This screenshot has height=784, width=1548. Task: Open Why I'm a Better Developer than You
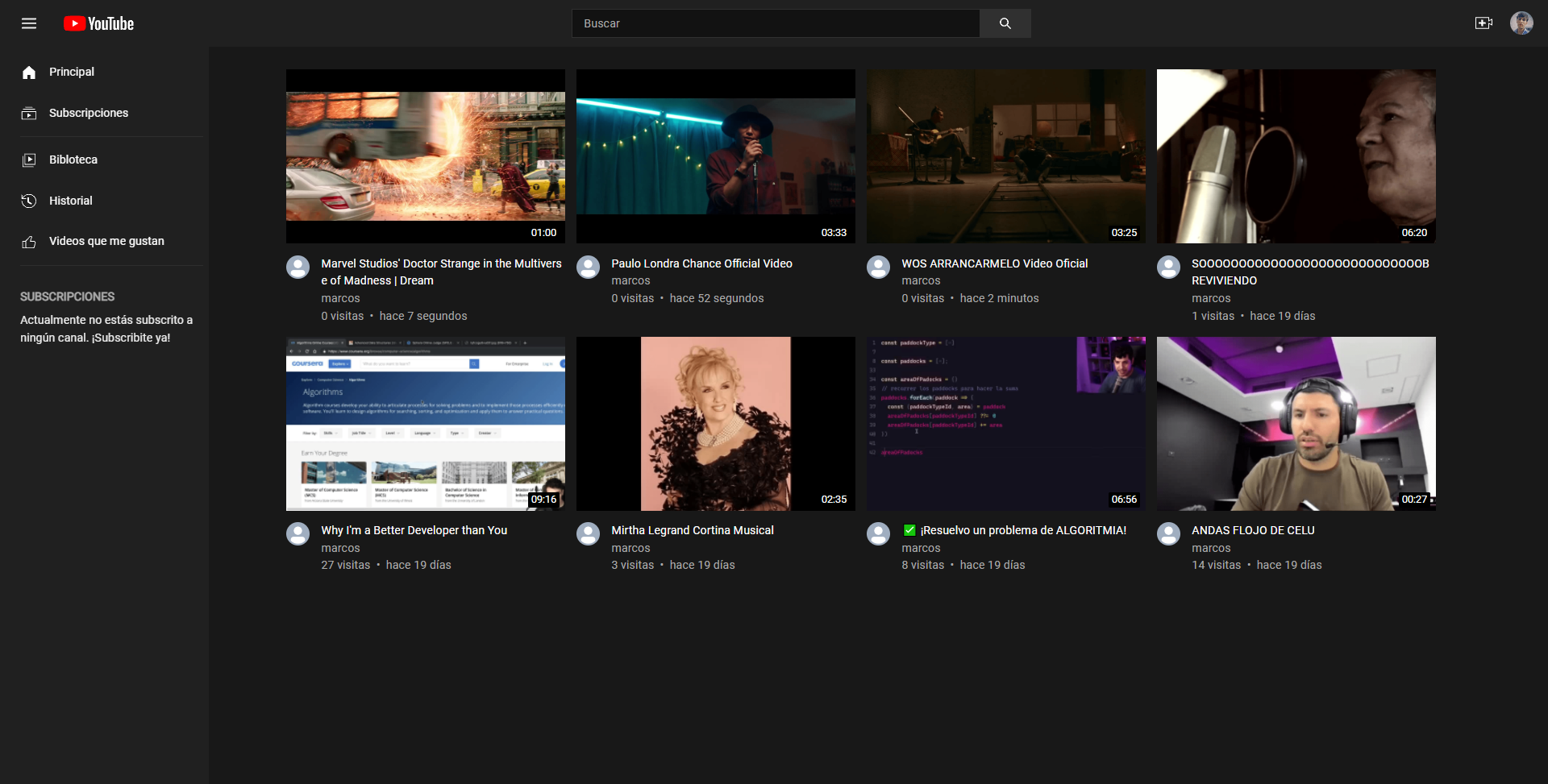click(414, 530)
